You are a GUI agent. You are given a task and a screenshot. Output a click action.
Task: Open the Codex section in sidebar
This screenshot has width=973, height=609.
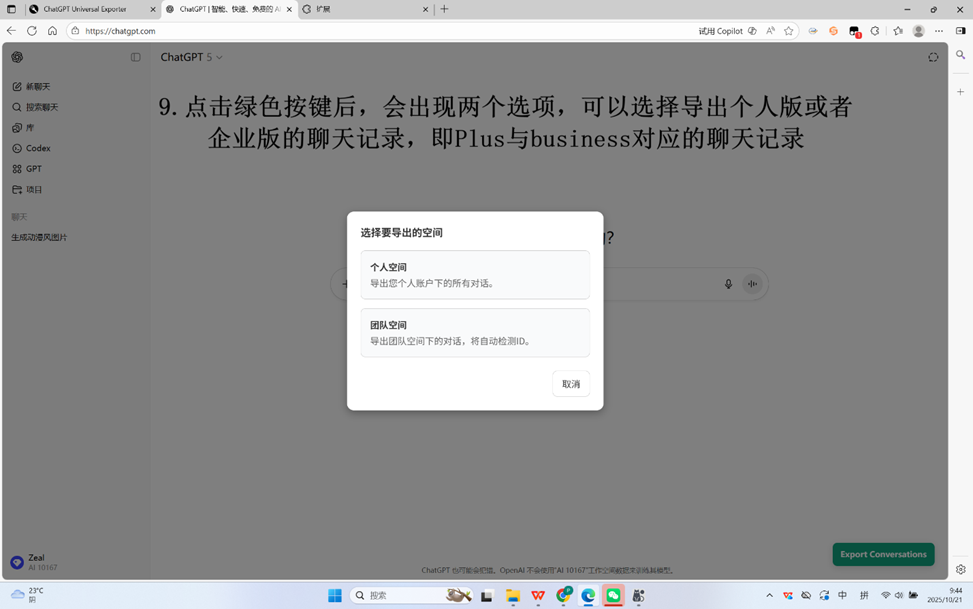36,148
